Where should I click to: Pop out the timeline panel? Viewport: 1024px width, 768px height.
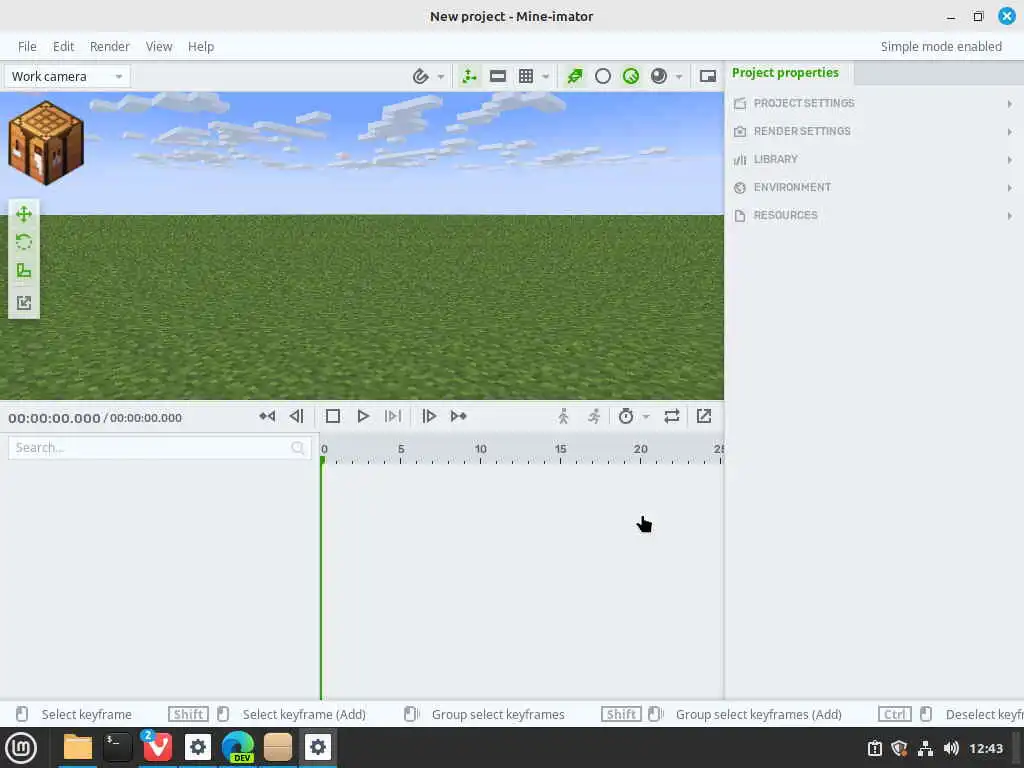click(704, 416)
